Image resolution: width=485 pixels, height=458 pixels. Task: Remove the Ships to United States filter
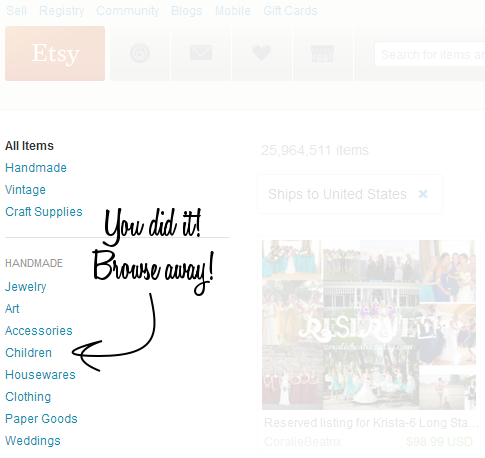click(423, 194)
